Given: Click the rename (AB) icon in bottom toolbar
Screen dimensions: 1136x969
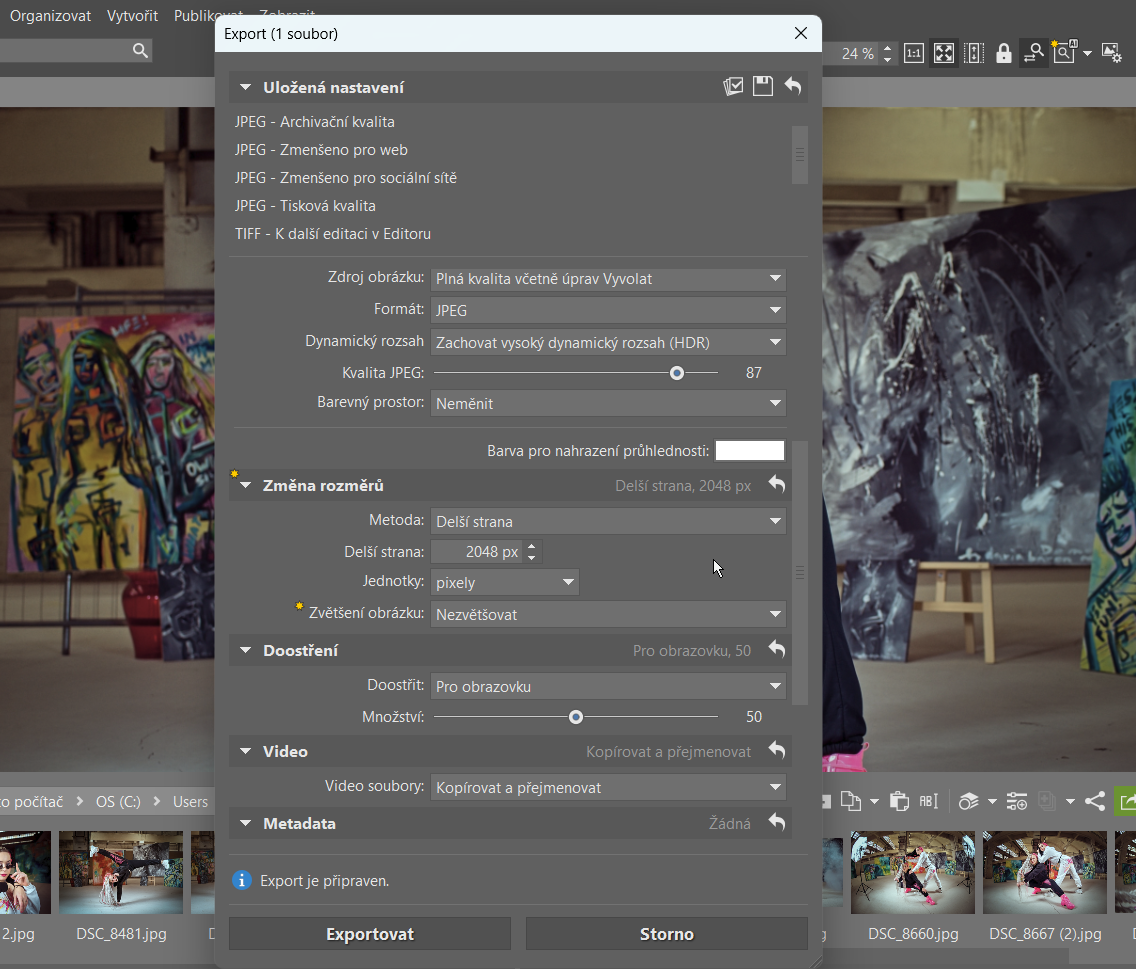Looking at the screenshot, I should coord(929,801).
